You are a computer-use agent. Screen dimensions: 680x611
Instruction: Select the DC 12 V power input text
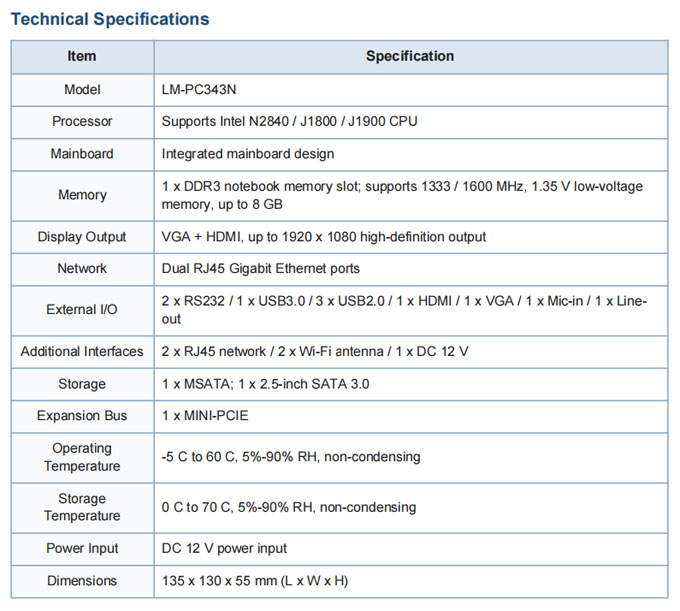(224, 548)
